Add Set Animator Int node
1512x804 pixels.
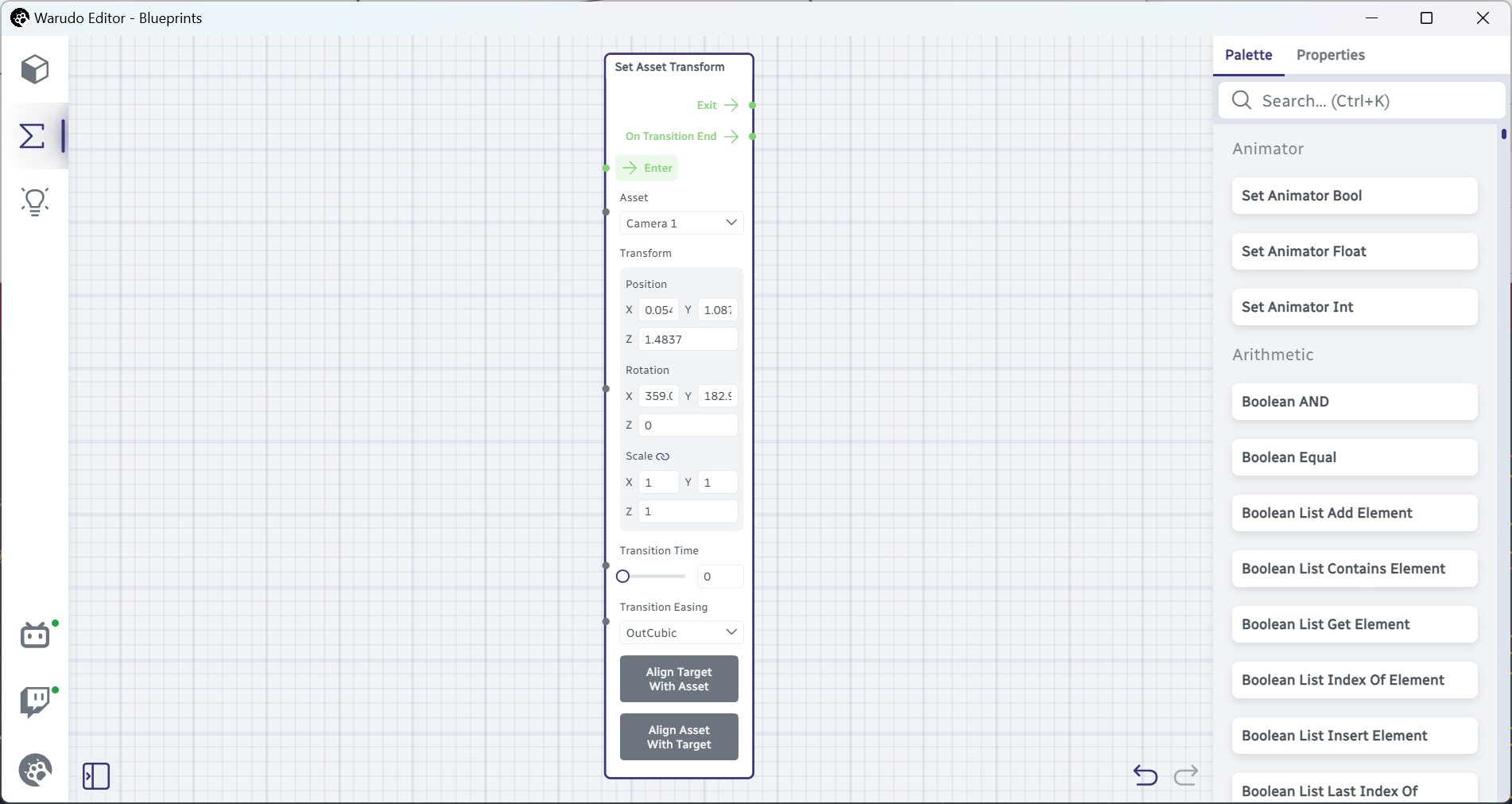point(1355,307)
